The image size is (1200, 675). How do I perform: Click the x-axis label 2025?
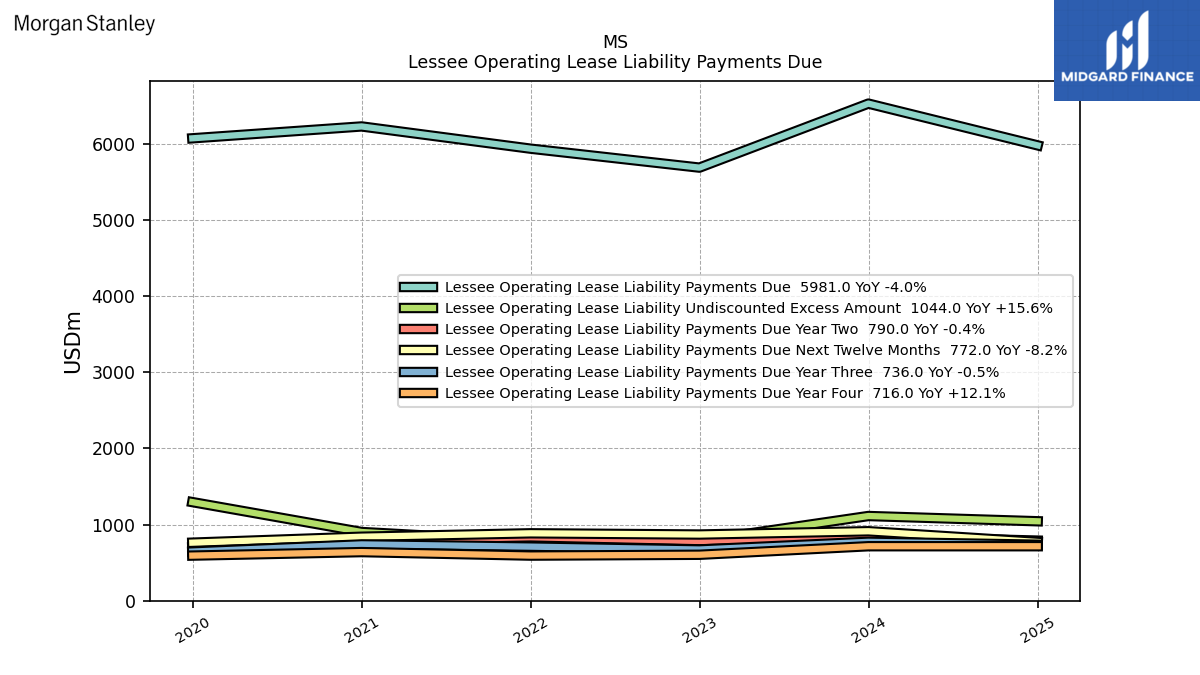coord(1037,629)
